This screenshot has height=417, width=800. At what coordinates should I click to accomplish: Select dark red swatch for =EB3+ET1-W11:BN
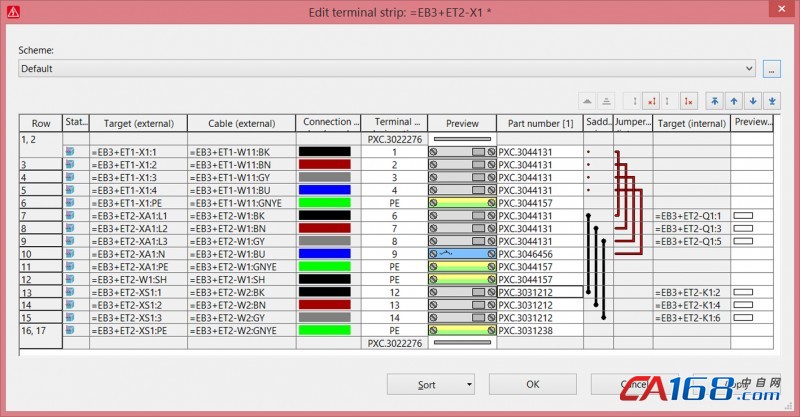tap(324, 164)
